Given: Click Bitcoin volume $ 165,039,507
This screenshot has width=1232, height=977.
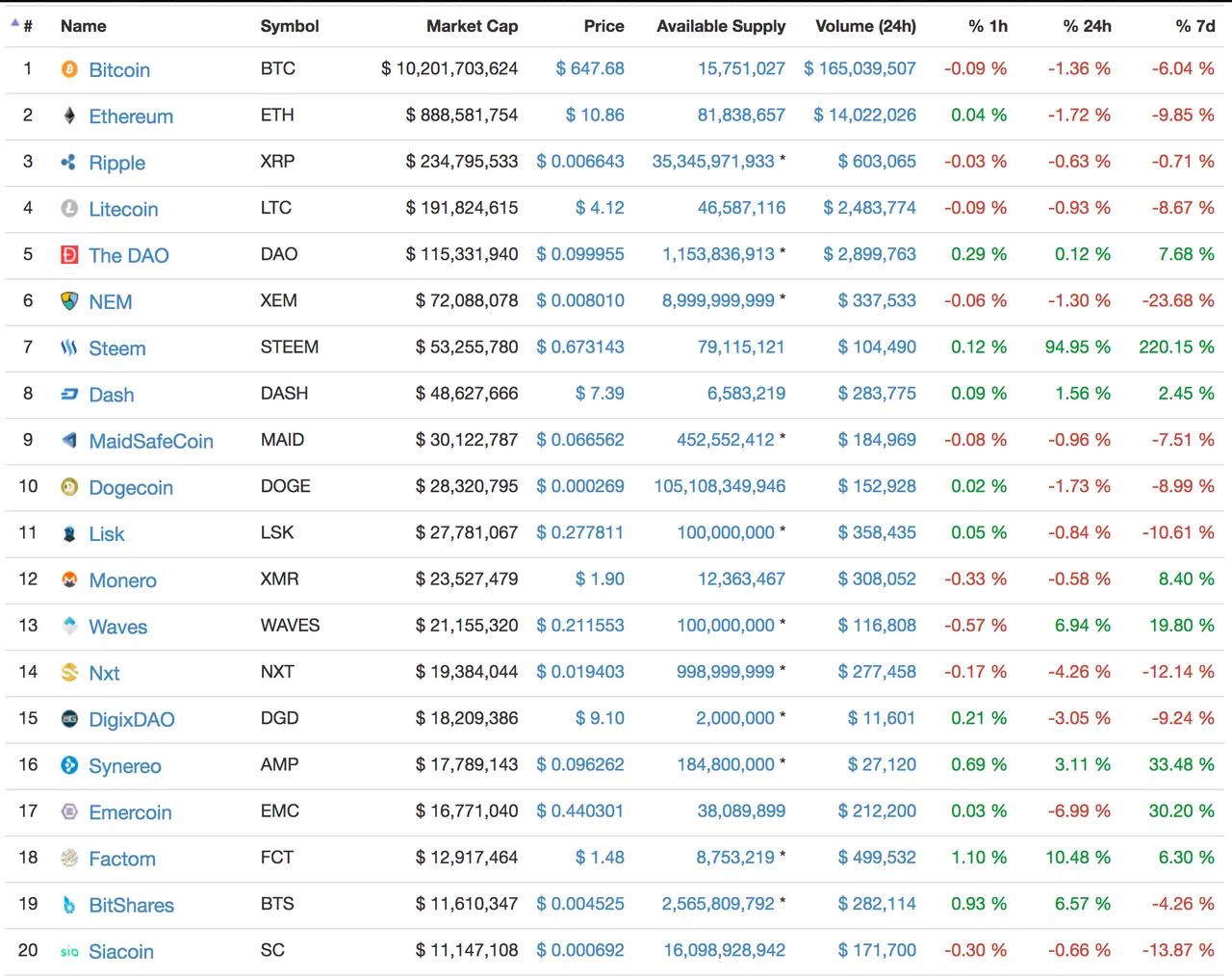Looking at the screenshot, I should point(860,68).
